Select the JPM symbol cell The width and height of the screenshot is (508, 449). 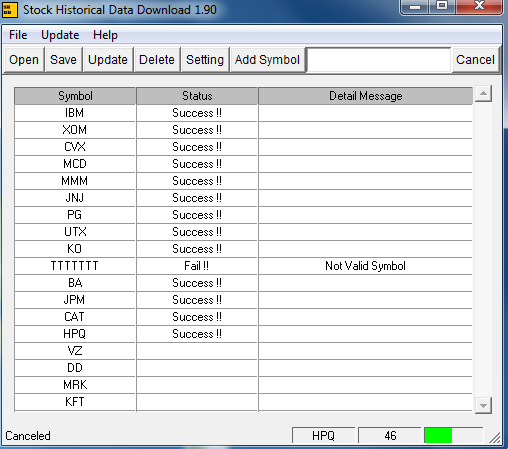[75, 300]
